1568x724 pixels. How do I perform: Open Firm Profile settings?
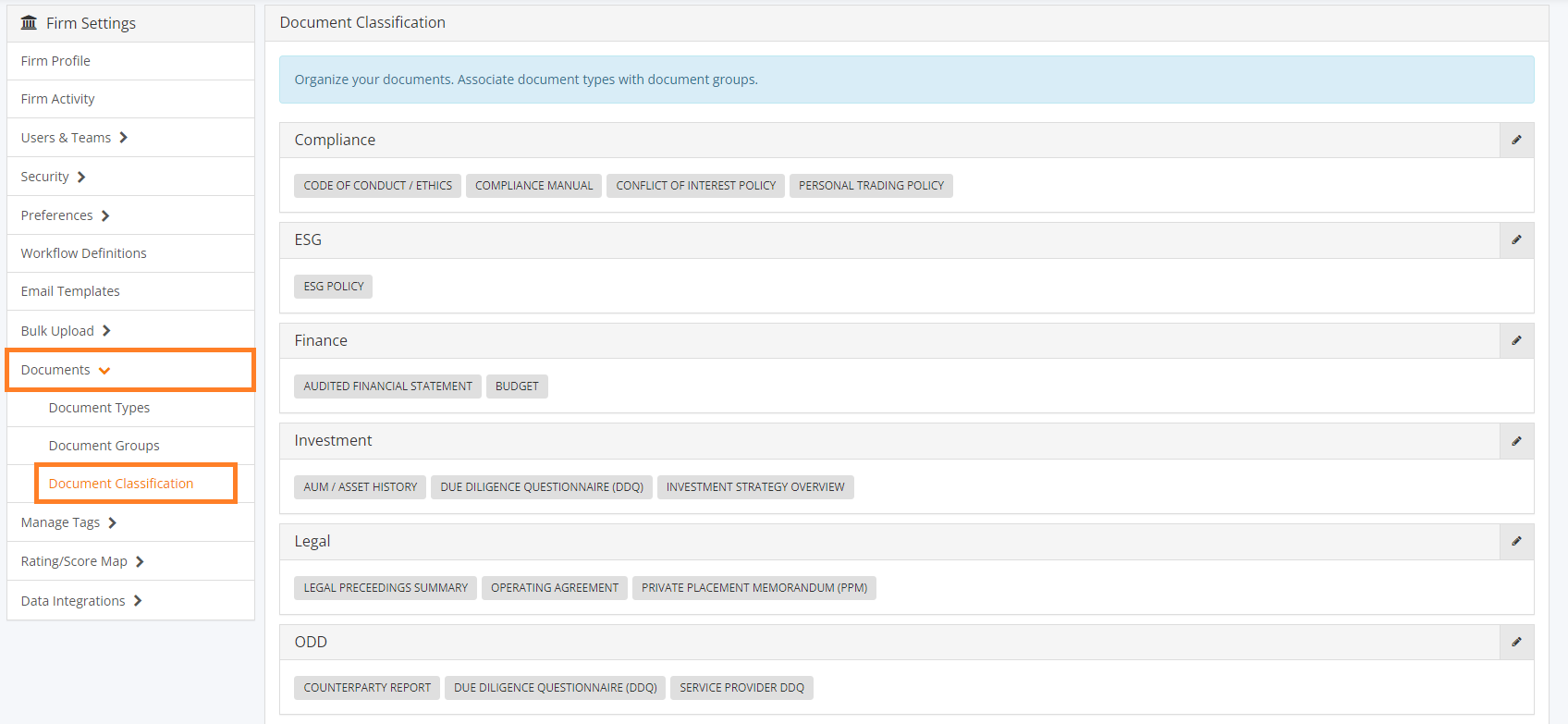130,61
